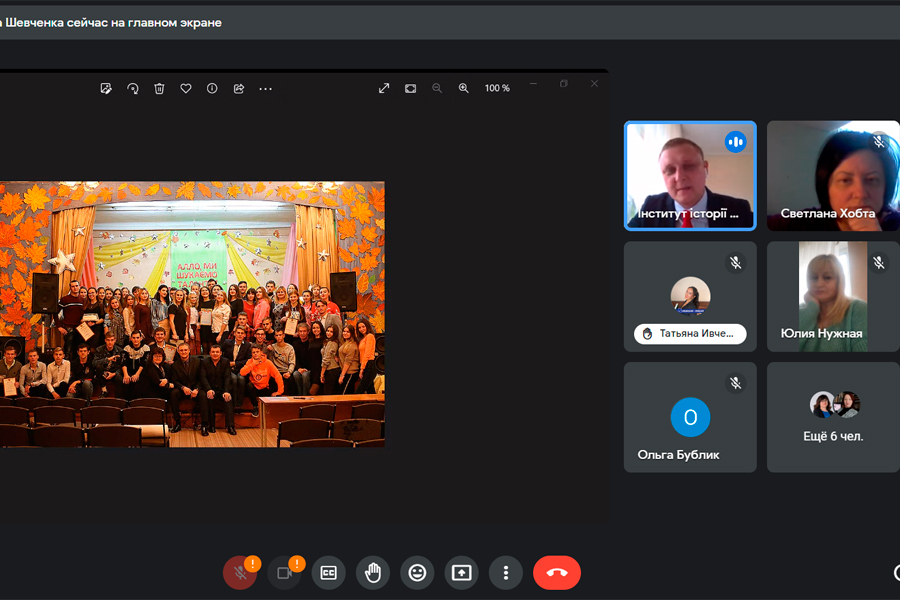Click the share icon in photo viewer toolbar

(x=239, y=88)
